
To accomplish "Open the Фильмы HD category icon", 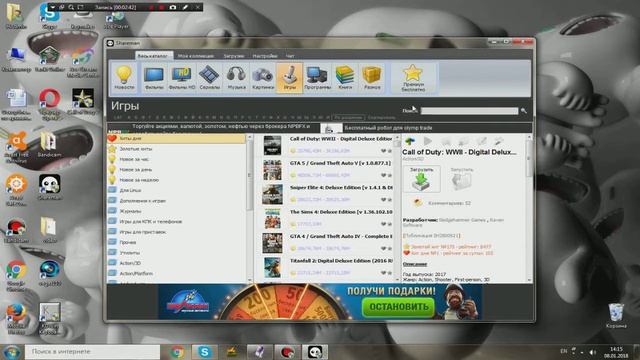I will (x=182, y=78).
